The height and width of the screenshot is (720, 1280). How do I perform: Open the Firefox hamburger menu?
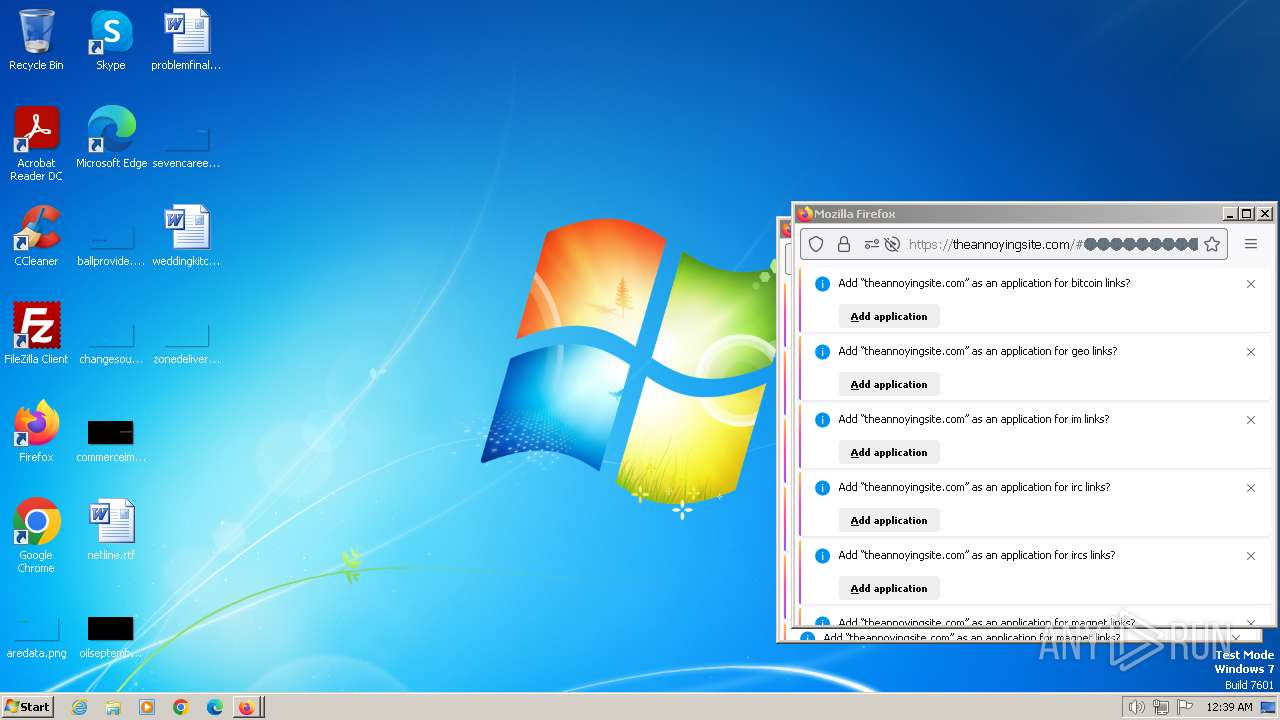coord(1251,244)
